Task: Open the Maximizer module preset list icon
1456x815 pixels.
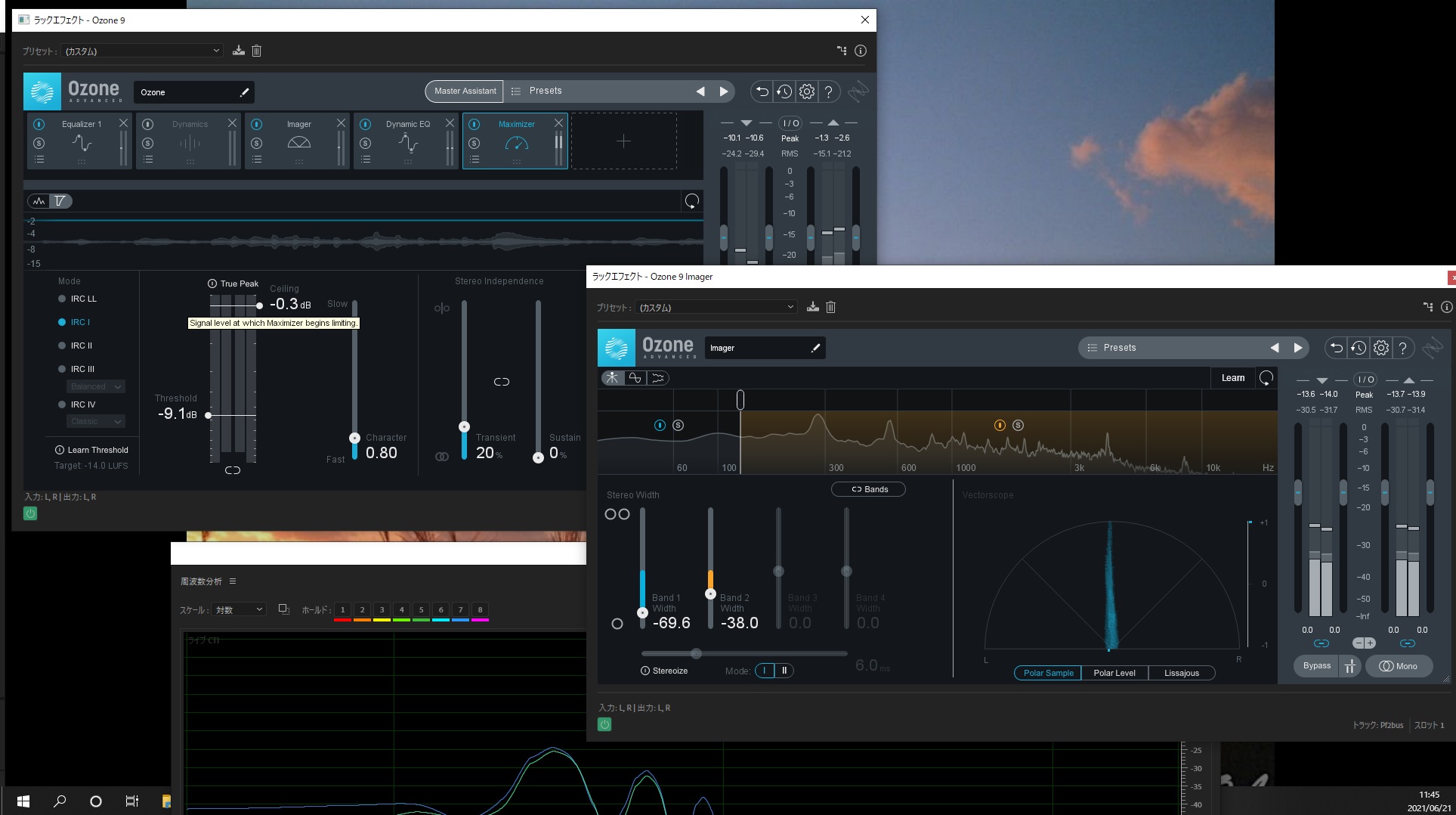Action: tap(475, 160)
